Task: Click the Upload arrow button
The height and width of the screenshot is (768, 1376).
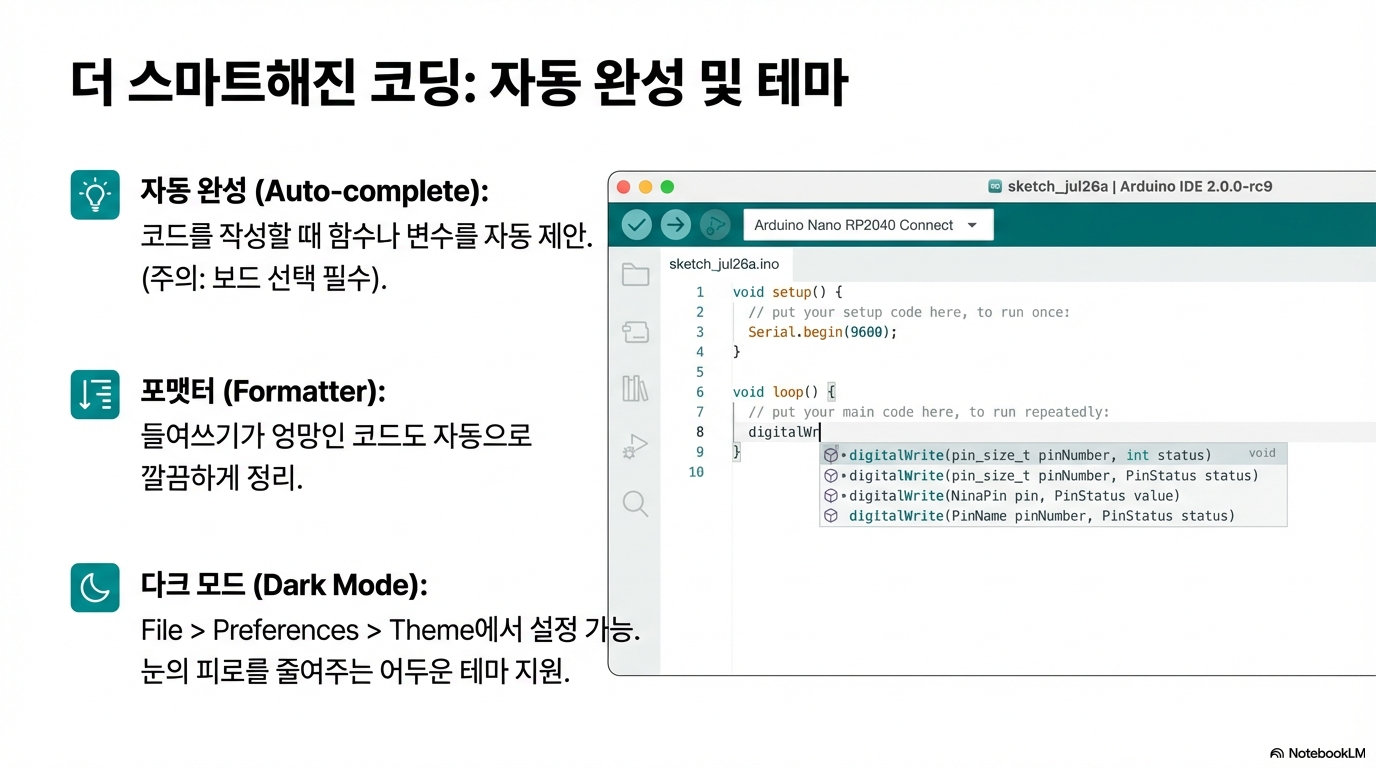Action: (x=676, y=225)
